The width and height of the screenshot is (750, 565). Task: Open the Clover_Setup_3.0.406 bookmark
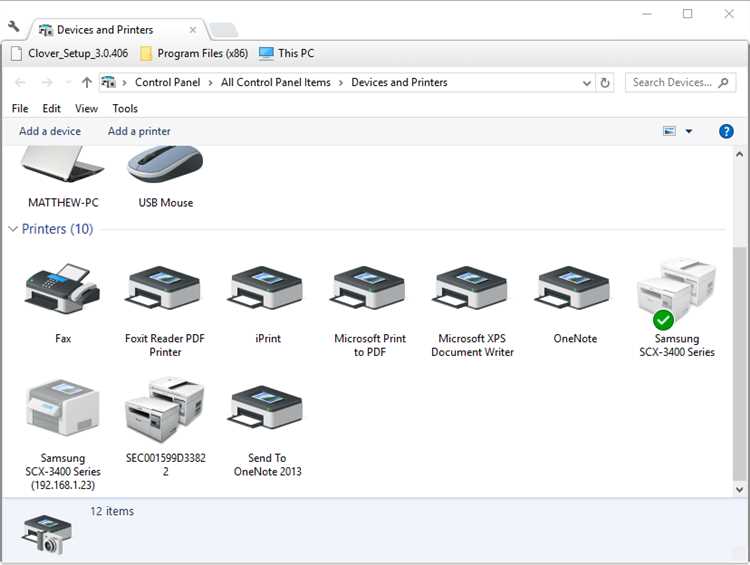pos(69,53)
